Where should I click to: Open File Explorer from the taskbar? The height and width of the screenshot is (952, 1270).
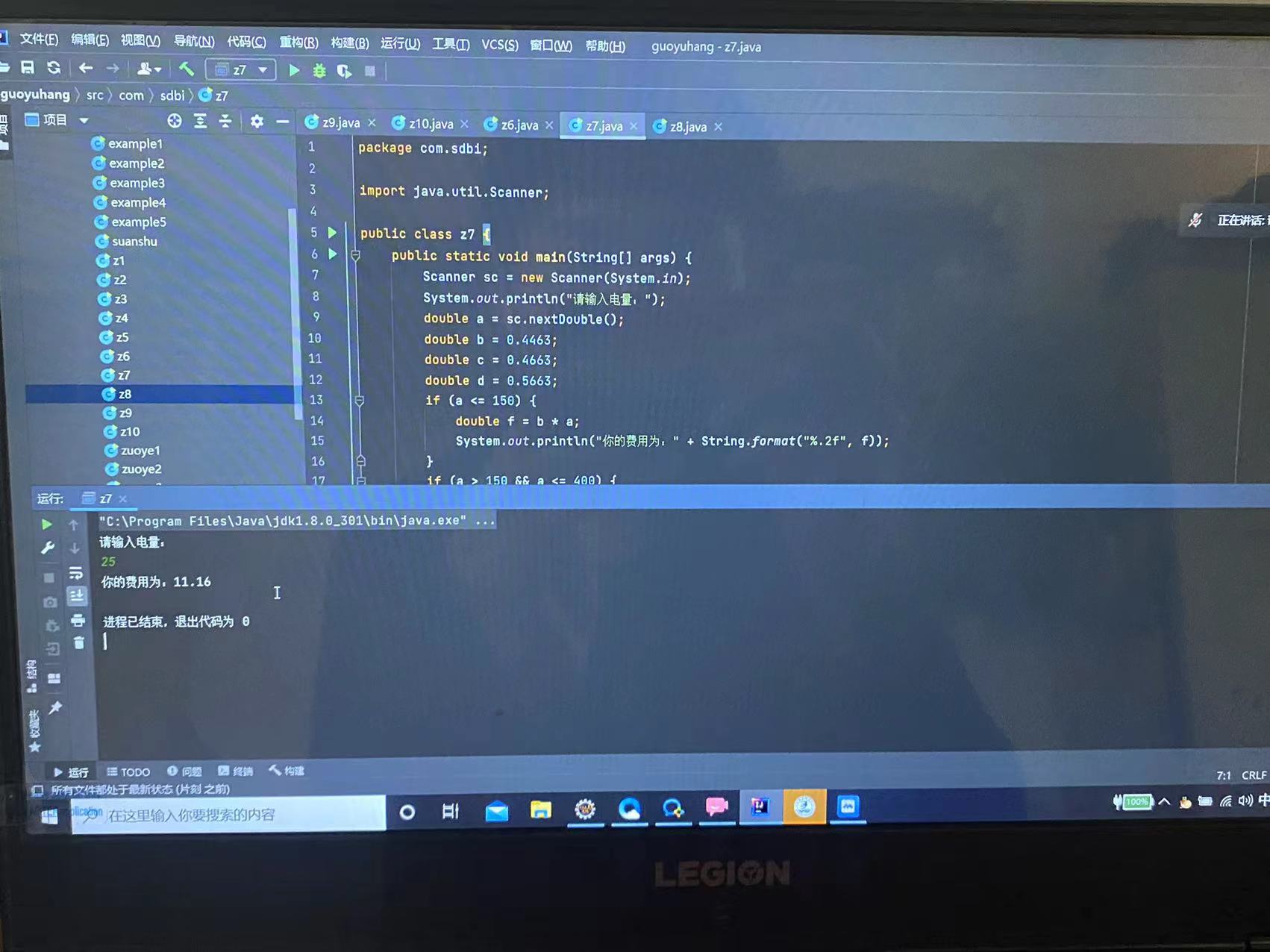tap(541, 809)
